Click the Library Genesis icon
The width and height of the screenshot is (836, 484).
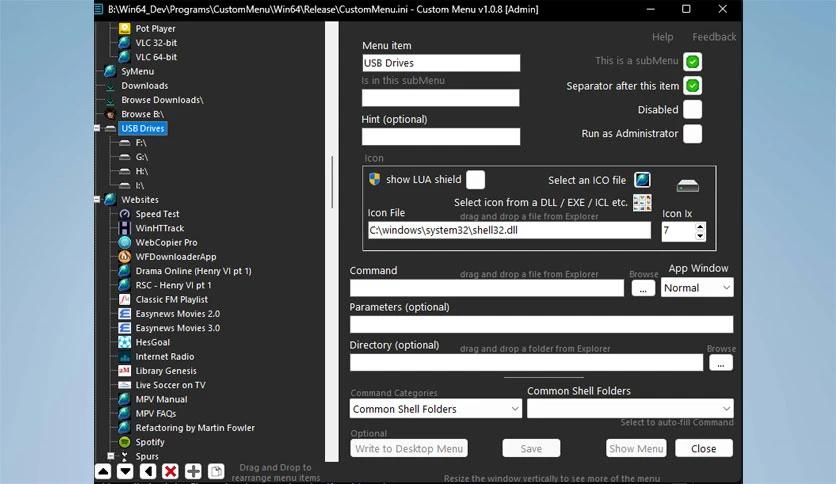coord(124,371)
